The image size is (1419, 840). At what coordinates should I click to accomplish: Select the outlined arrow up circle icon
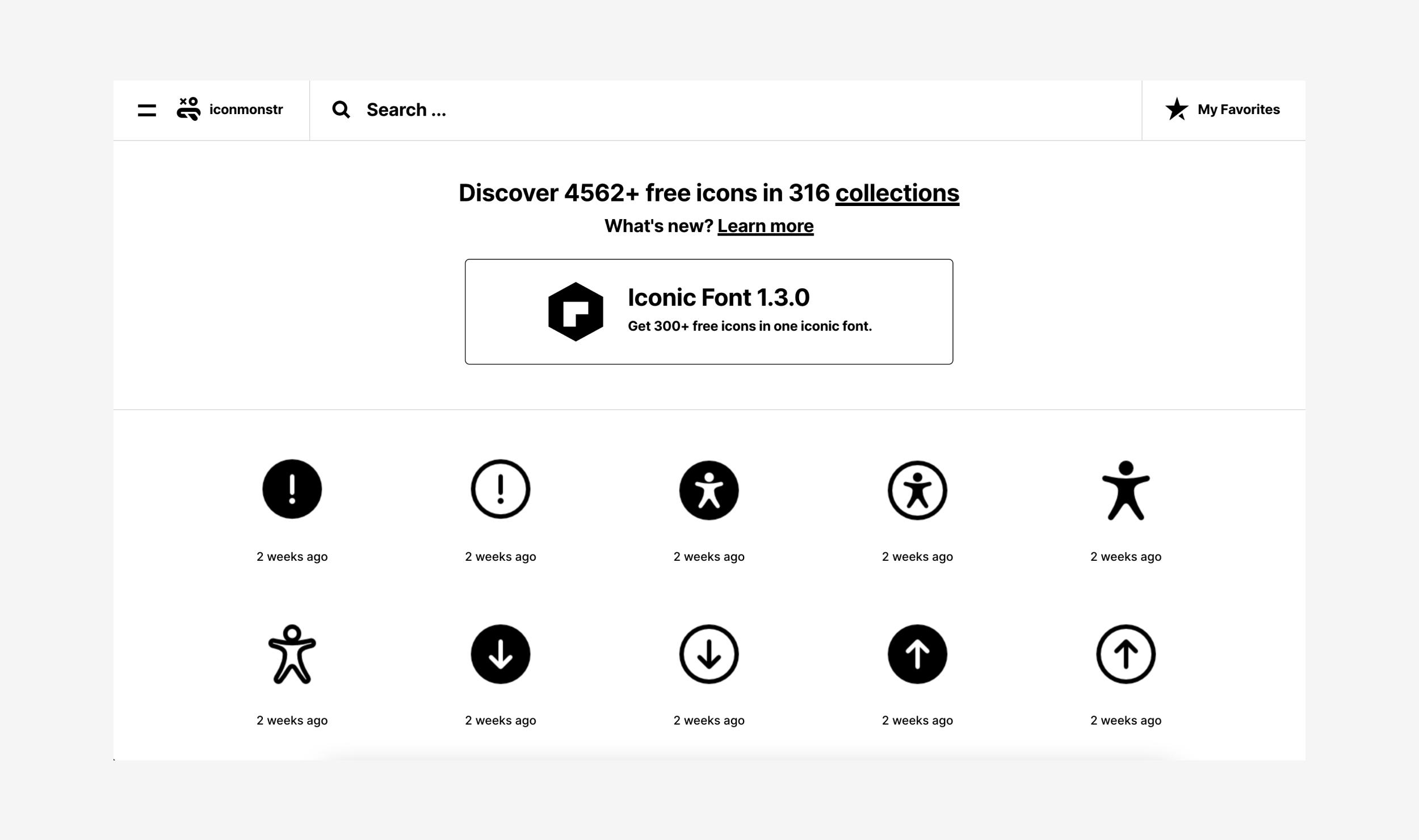coord(1126,654)
